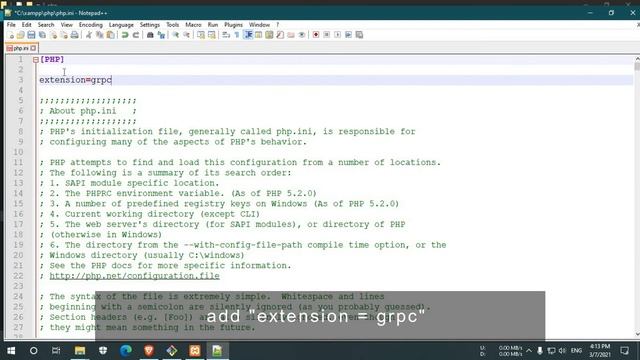The height and width of the screenshot is (360, 640).
Task: Toggle show all characters icon
Action: 237,35
